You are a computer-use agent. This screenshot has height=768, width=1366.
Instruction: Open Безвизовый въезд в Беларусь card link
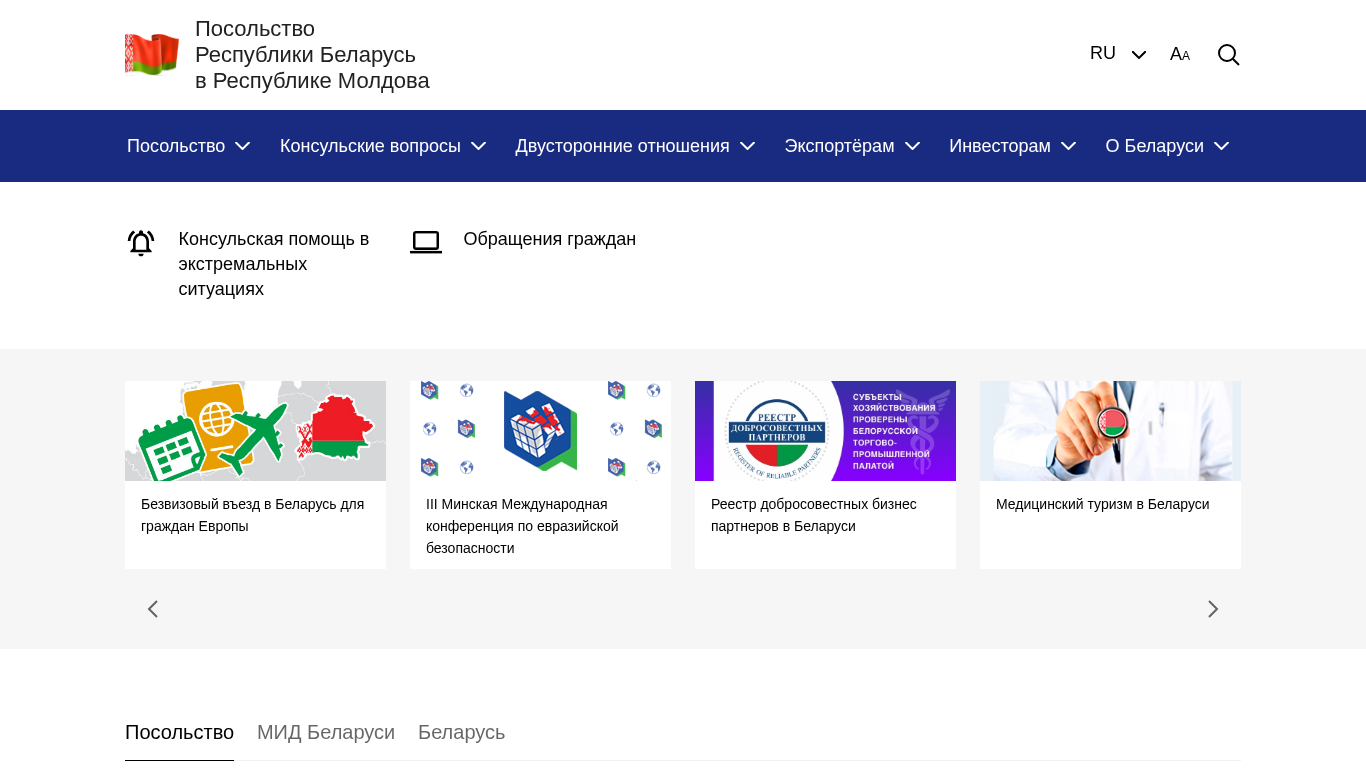252,515
